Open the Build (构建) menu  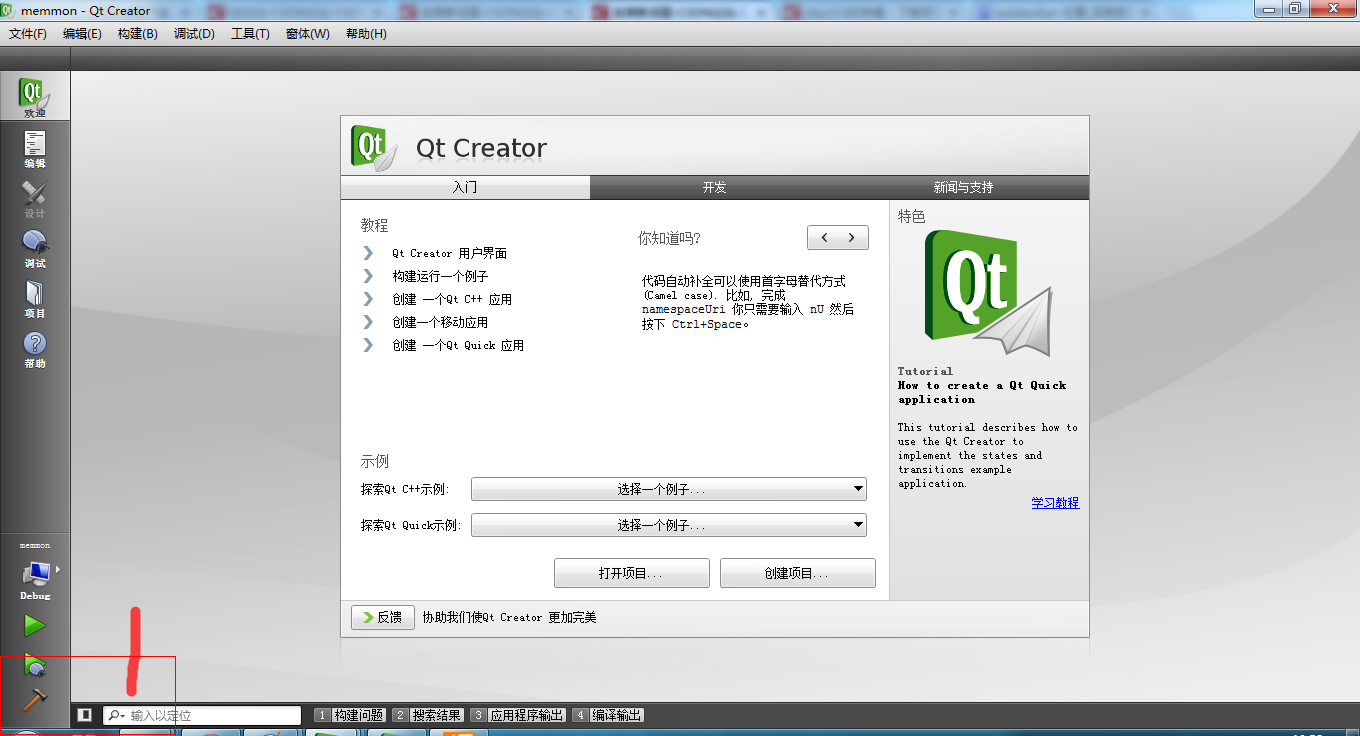click(137, 34)
